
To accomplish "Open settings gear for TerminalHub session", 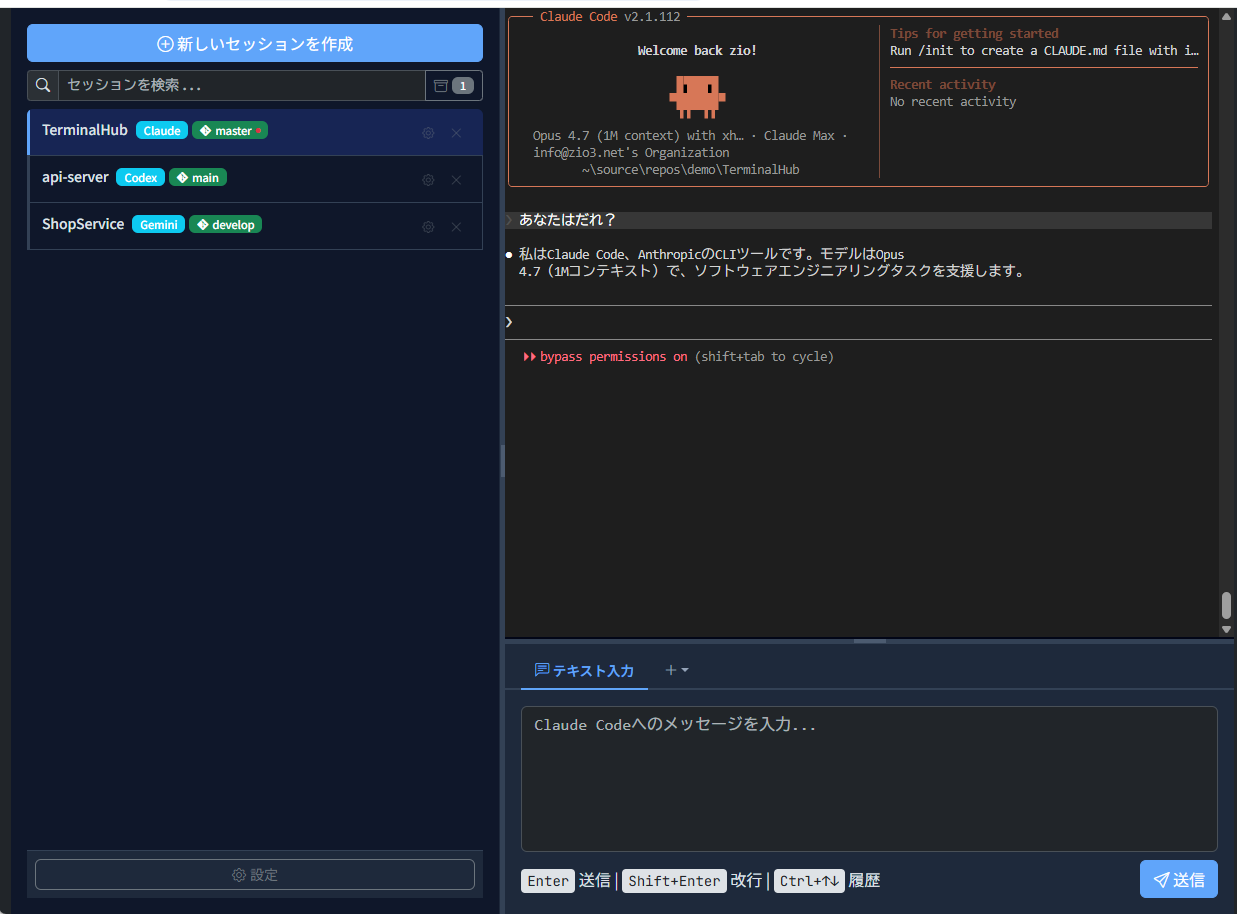I will click(x=428, y=133).
